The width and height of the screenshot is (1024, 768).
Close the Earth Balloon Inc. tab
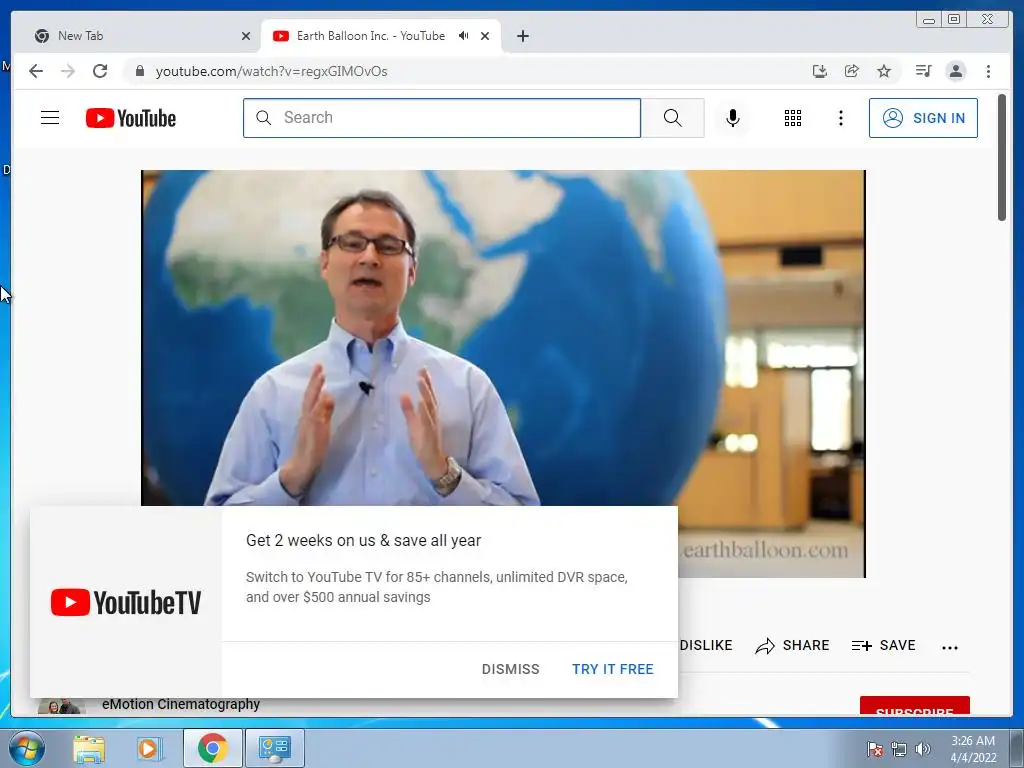coord(485,36)
